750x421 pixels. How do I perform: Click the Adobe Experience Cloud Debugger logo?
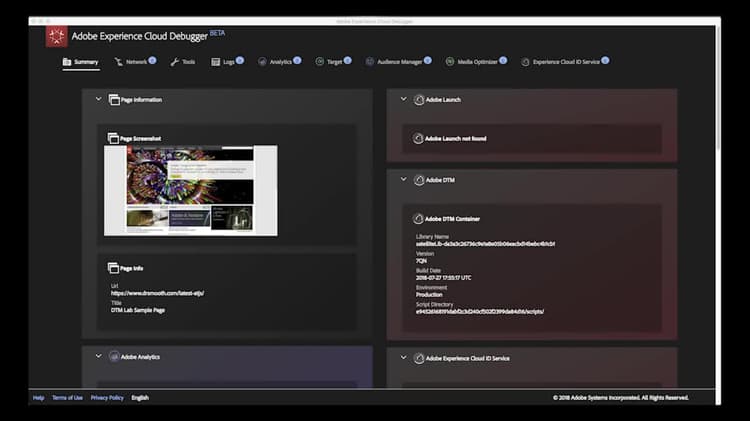[x=56, y=36]
